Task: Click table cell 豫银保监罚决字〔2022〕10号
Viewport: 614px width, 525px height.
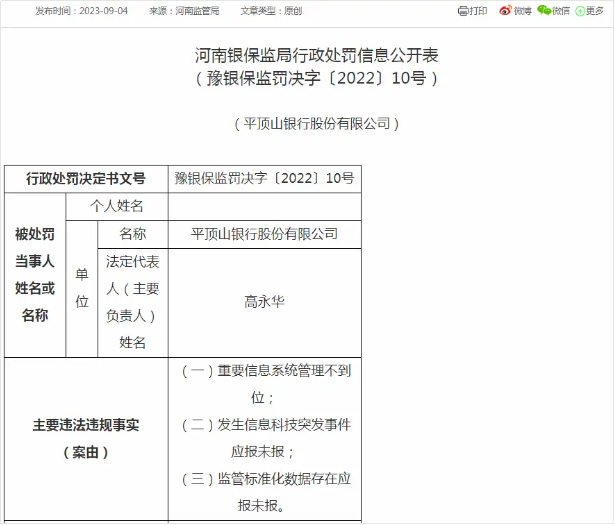Action: (x=265, y=179)
